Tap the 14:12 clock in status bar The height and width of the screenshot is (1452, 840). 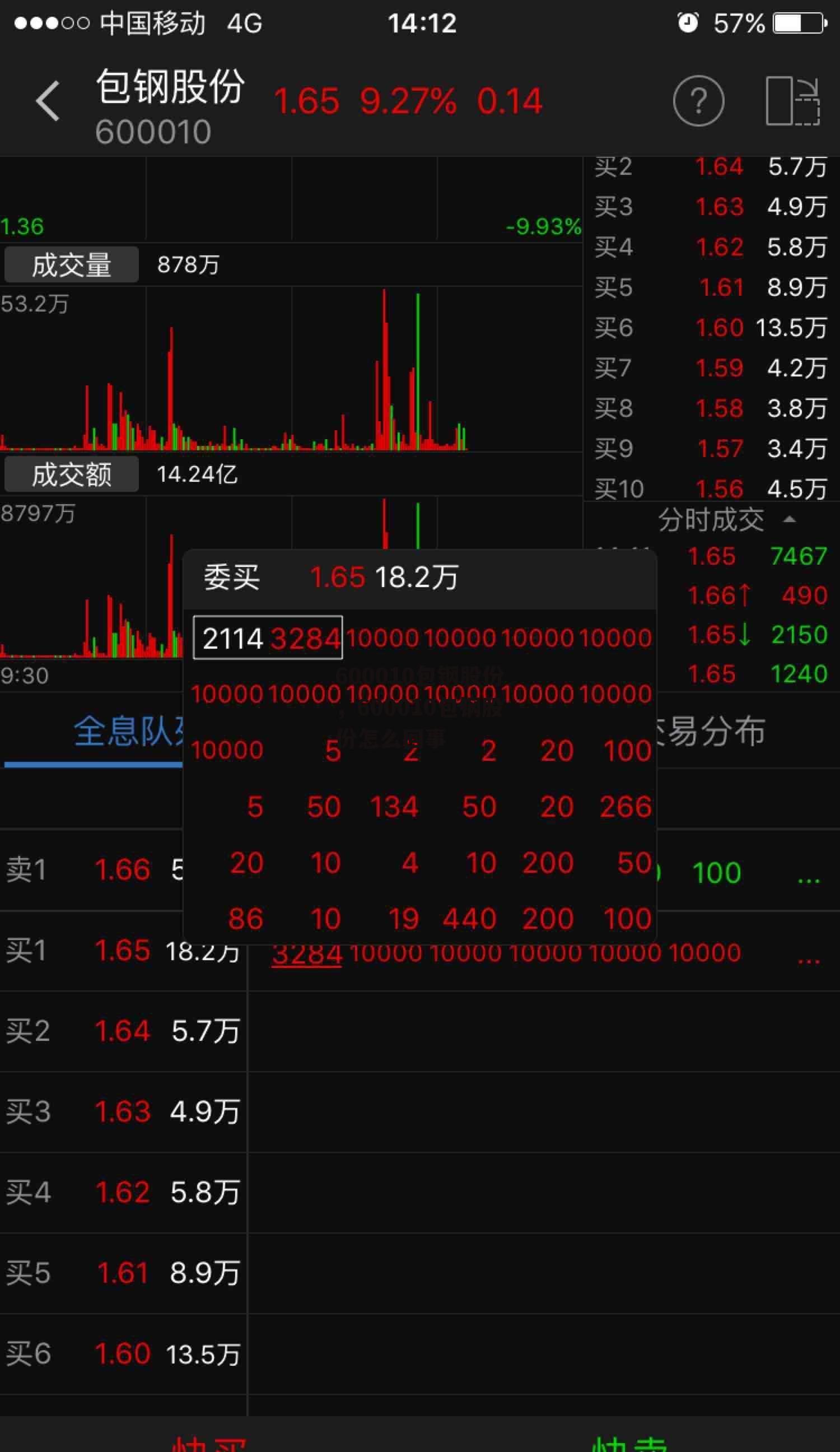click(422, 24)
